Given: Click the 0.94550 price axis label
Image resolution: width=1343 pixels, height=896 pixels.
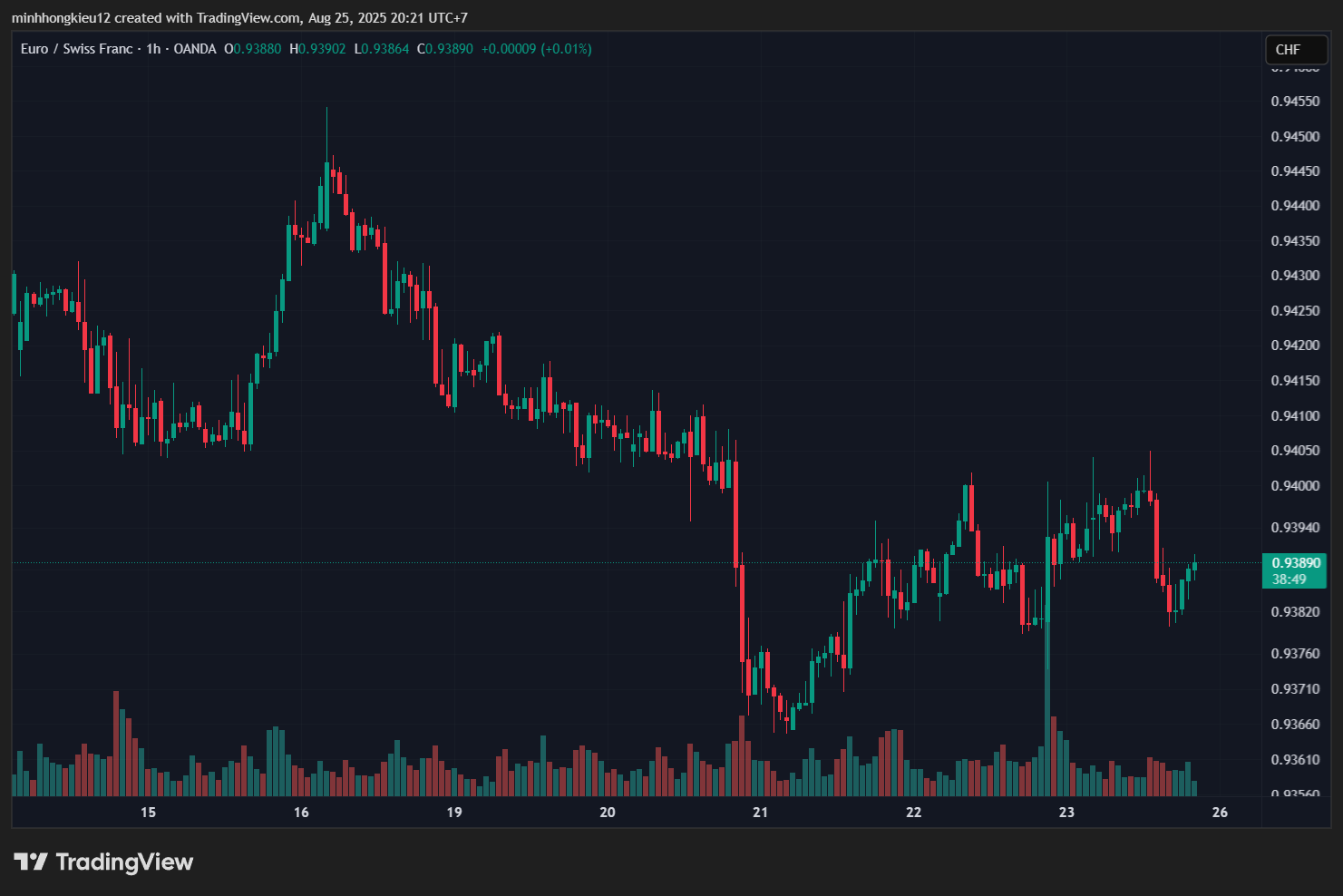Looking at the screenshot, I should [1295, 102].
